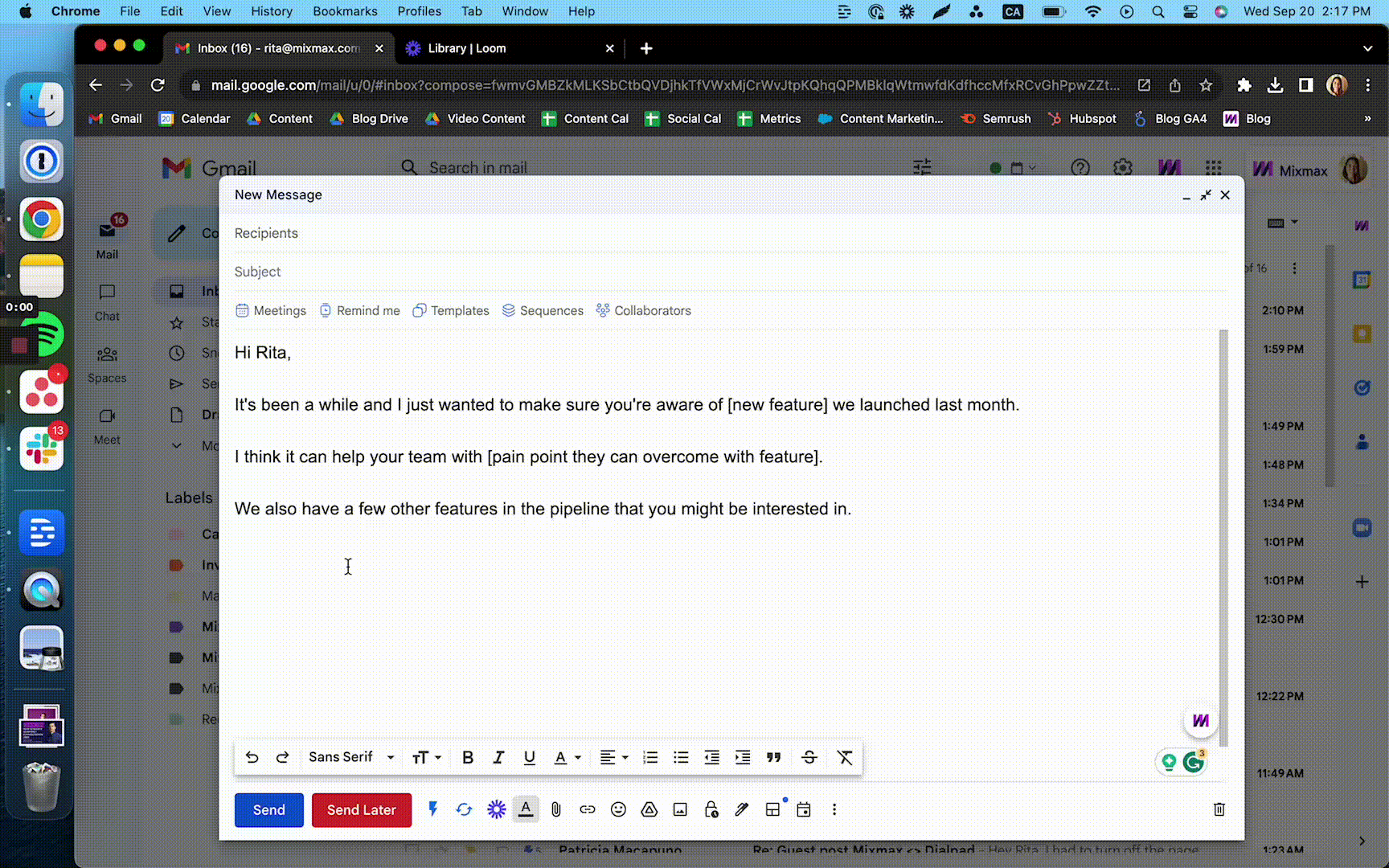Click the Google Drive insert icon

point(649,809)
